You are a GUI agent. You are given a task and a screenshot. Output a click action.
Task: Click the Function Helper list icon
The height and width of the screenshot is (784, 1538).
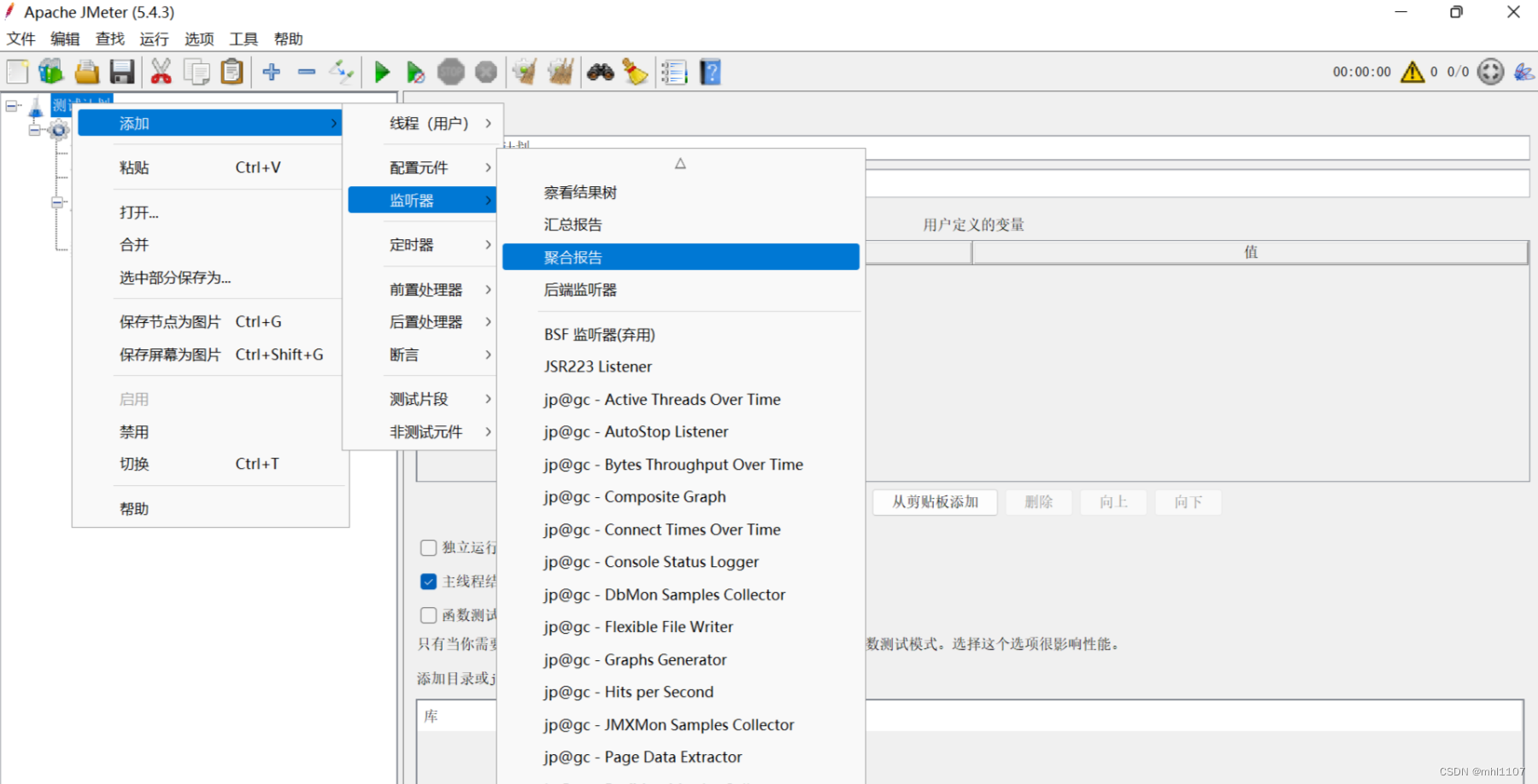pos(674,73)
